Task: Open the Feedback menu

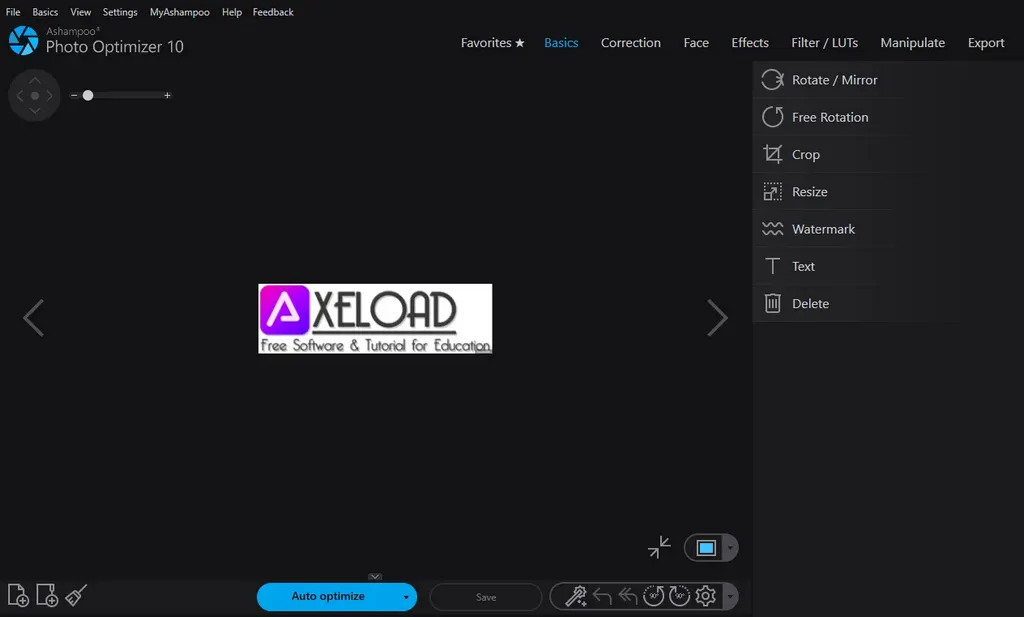Action: (273, 12)
